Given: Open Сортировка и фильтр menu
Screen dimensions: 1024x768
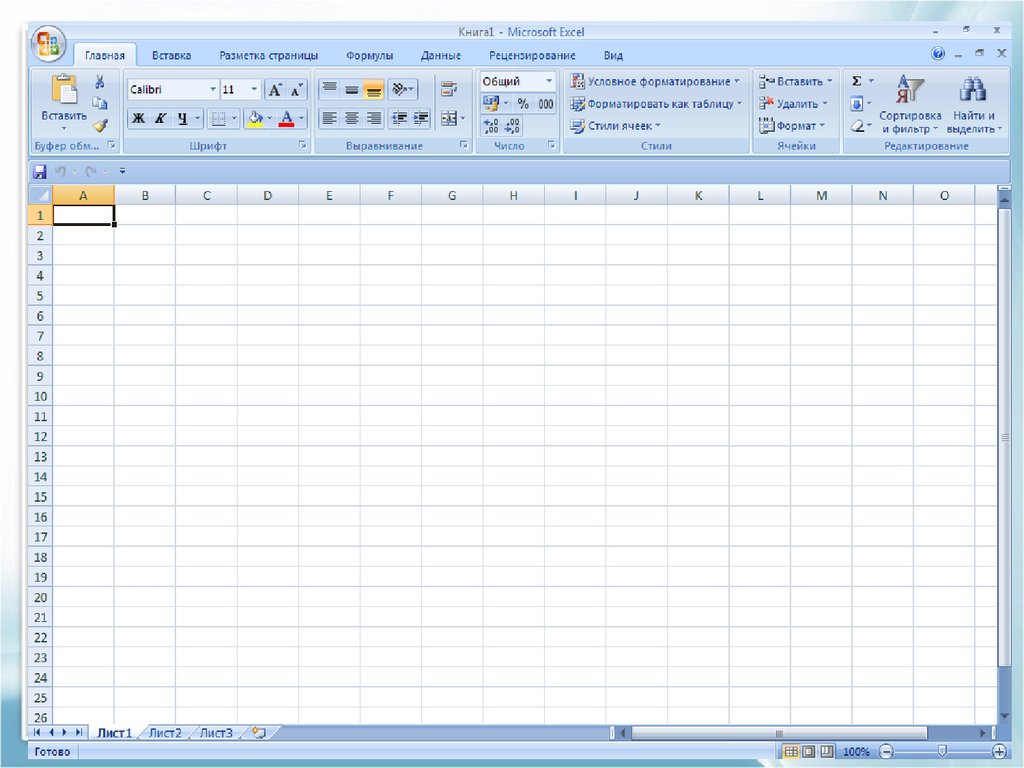Looking at the screenshot, I should [910, 104].
